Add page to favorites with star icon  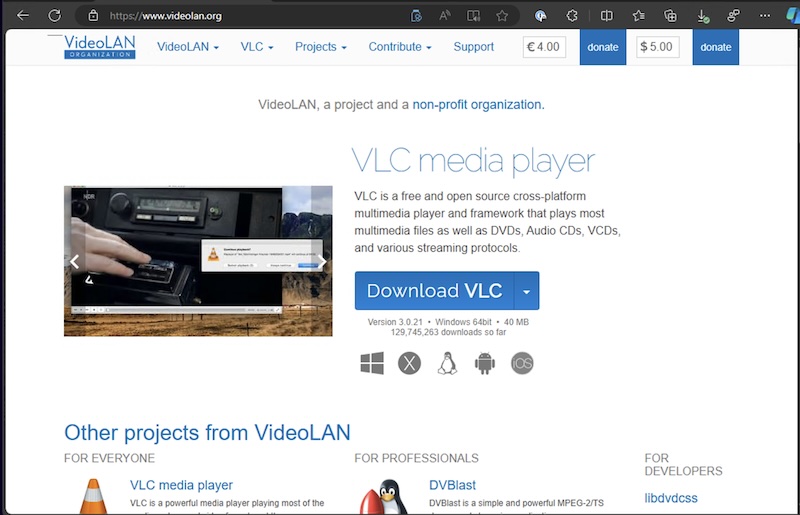502,16
